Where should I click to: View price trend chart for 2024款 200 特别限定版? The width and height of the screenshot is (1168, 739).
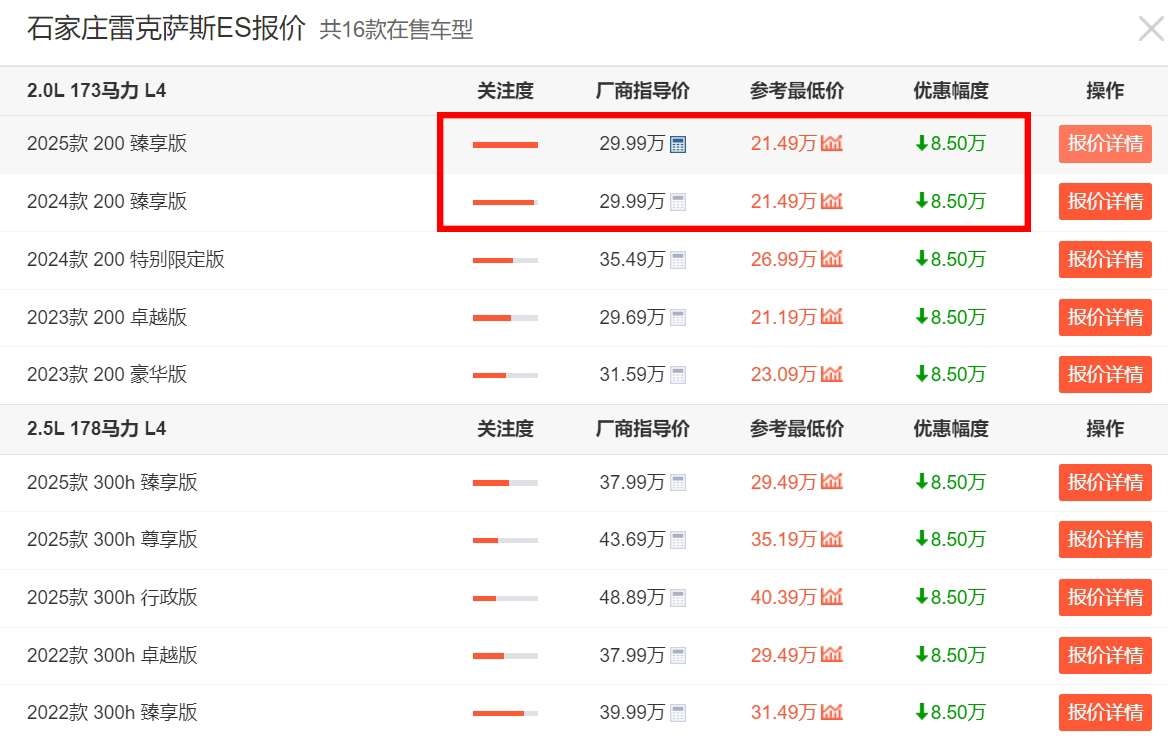pyautogui.click(x=831, y=259)
